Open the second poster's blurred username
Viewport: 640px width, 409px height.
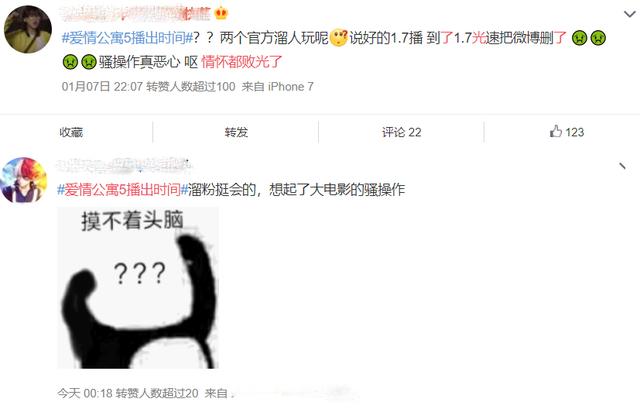[124, 164]
